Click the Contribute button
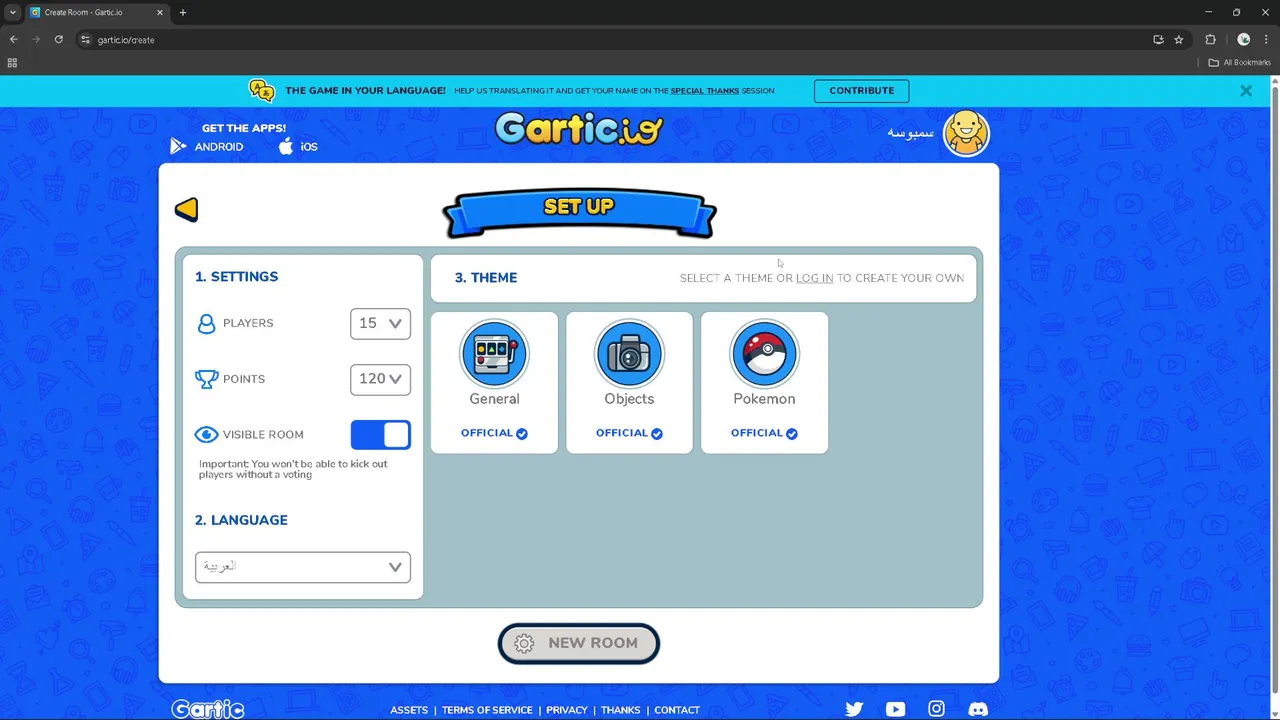Screen dimensions: 1280x720 point(862,90)
